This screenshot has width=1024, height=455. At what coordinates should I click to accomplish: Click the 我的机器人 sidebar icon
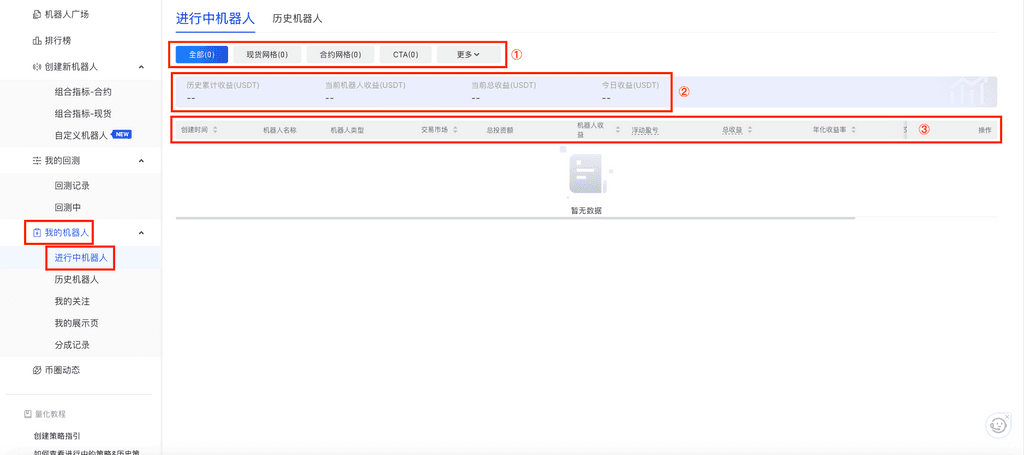(x=37, y=233)
